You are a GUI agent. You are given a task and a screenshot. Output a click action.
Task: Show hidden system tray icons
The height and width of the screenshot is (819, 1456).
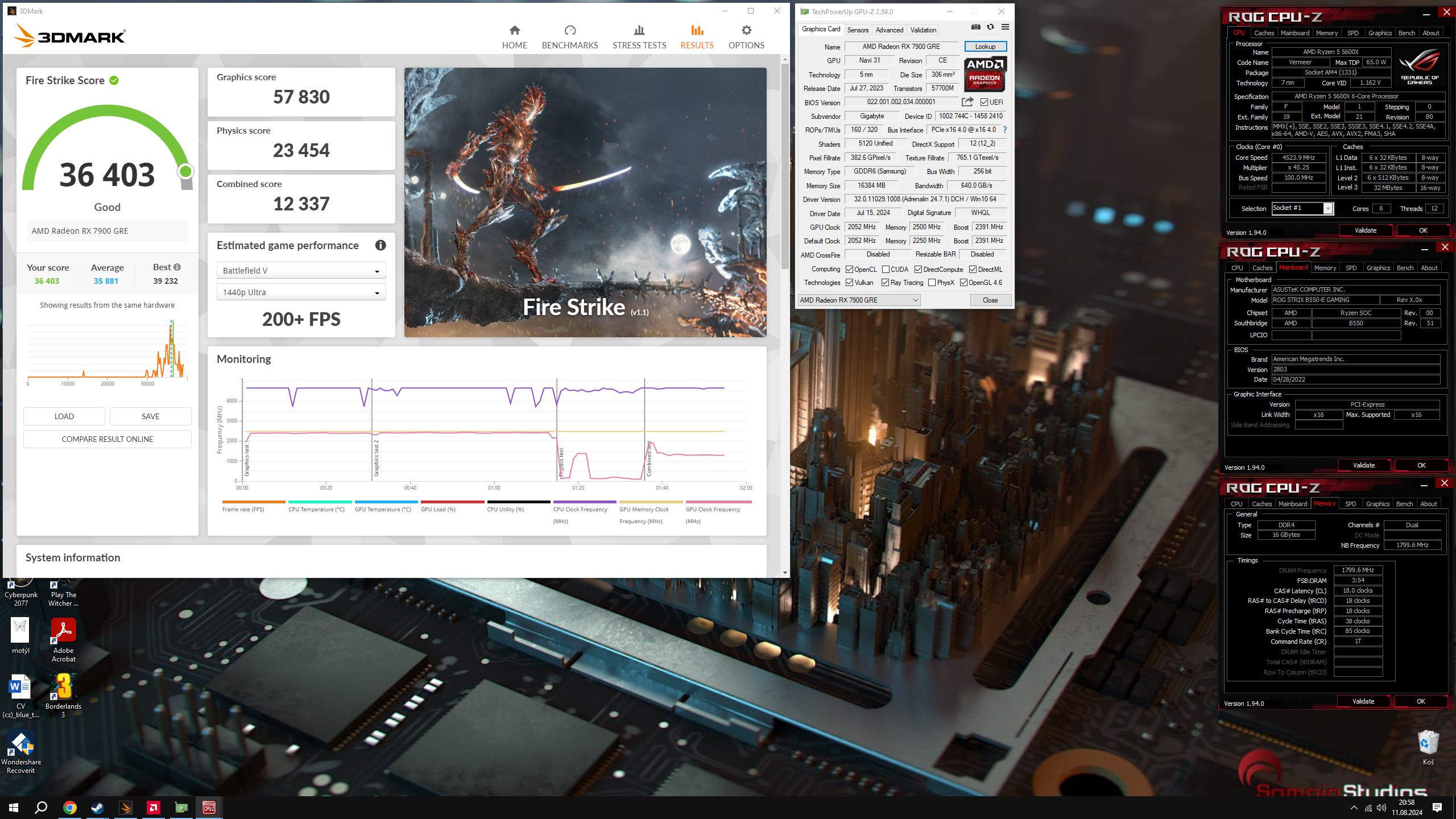tap(1354, 808)
